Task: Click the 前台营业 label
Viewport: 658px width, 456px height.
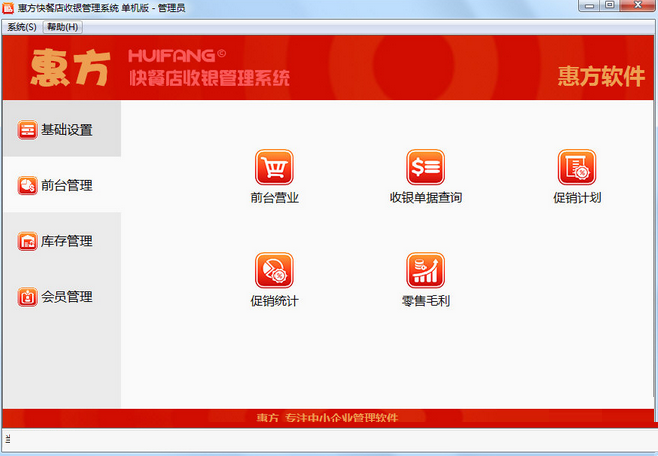Action: click(x=274, y=198)
